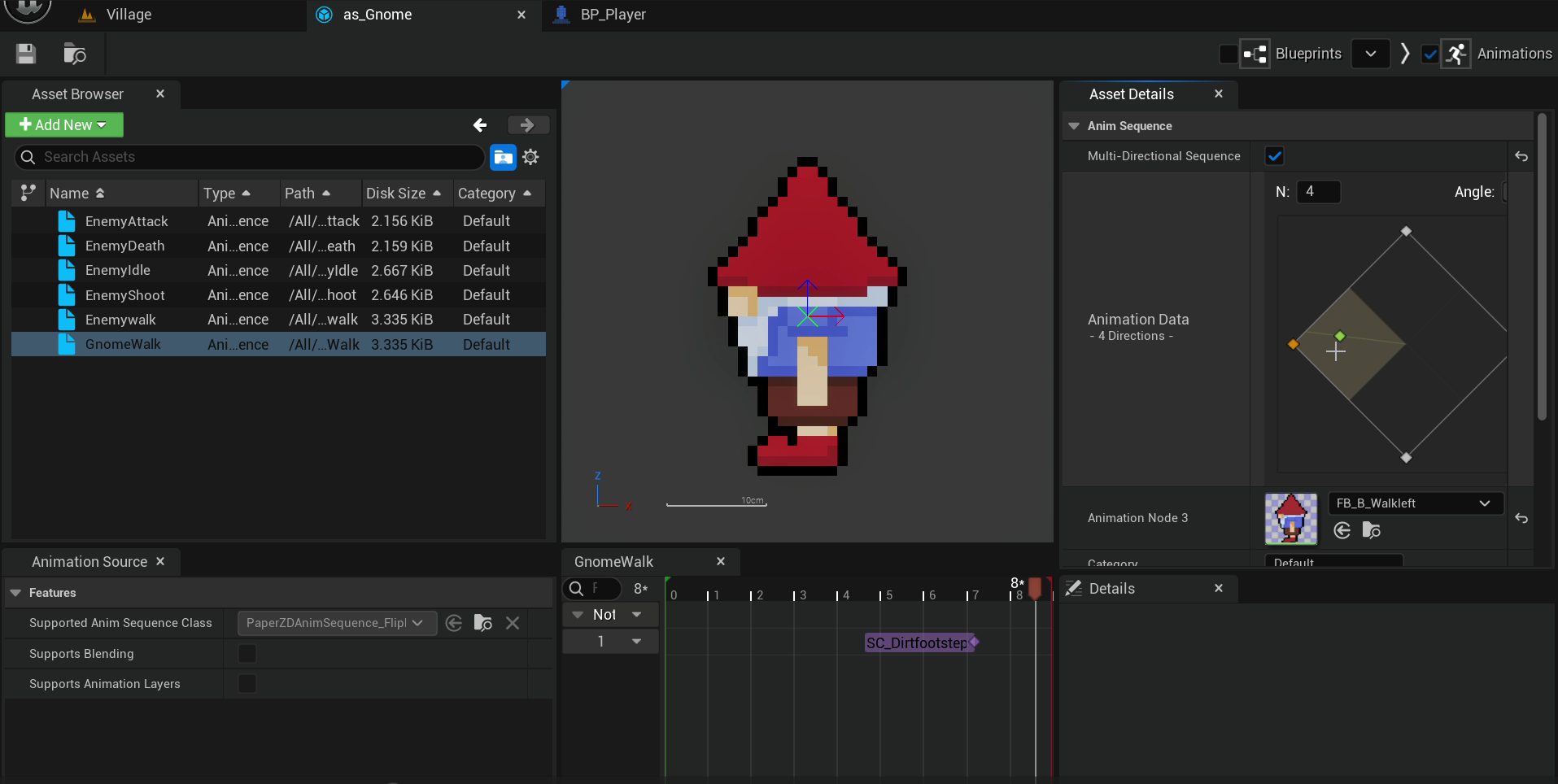
Task: Open the FB_B_Walkleft animation dropdown
Action: click(1416, 503)
